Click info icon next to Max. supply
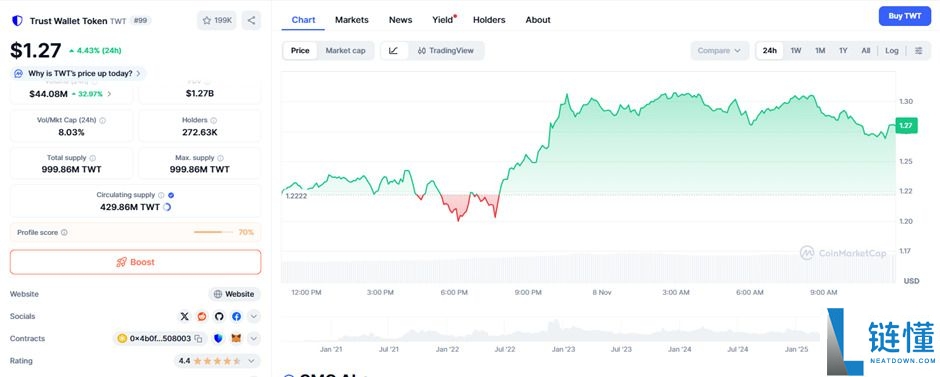The height and width of the screenshot is (377, 940). 221,158
